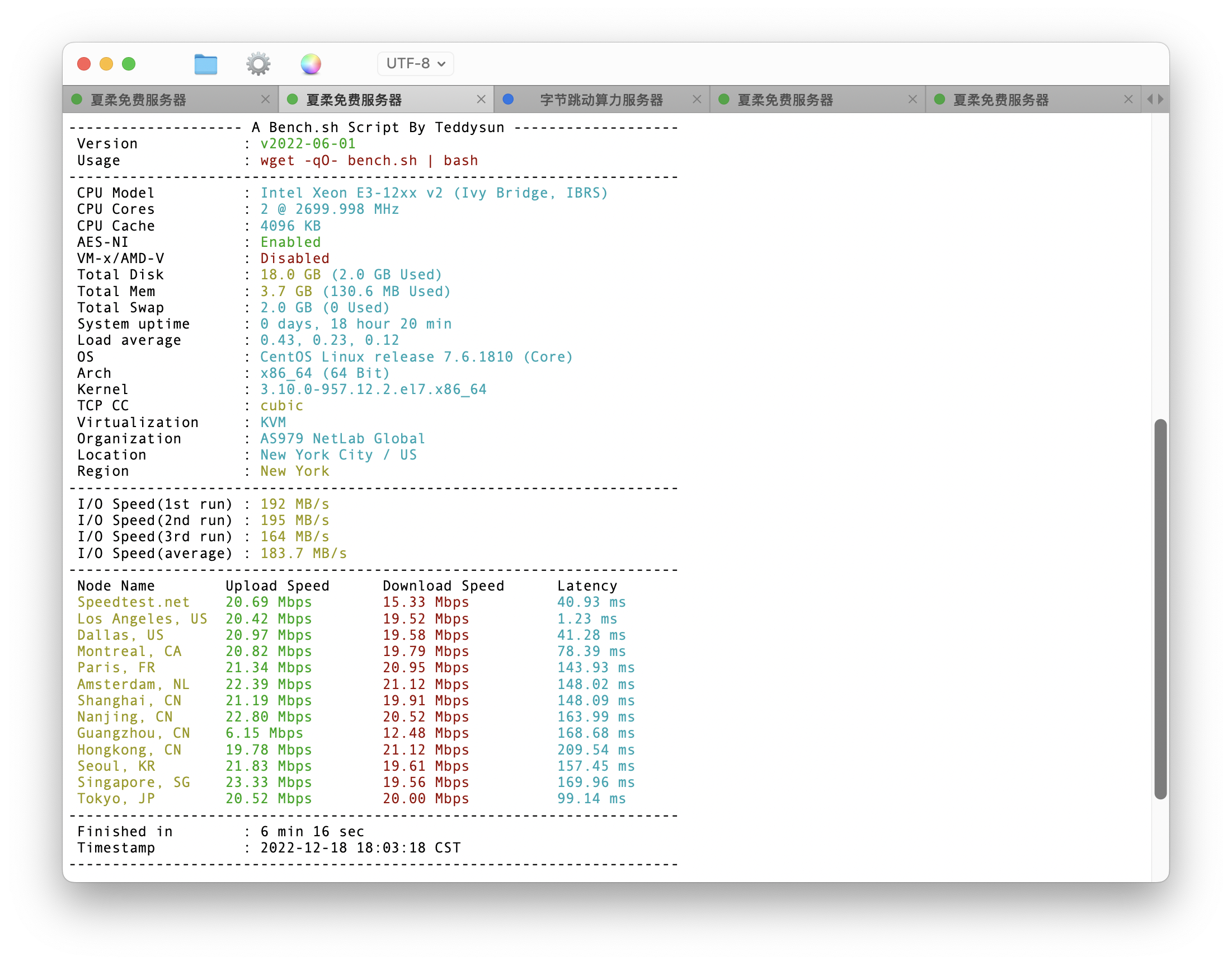Click the Total Swap '2.0 GB (0 Used)' value

pos(325,308)
